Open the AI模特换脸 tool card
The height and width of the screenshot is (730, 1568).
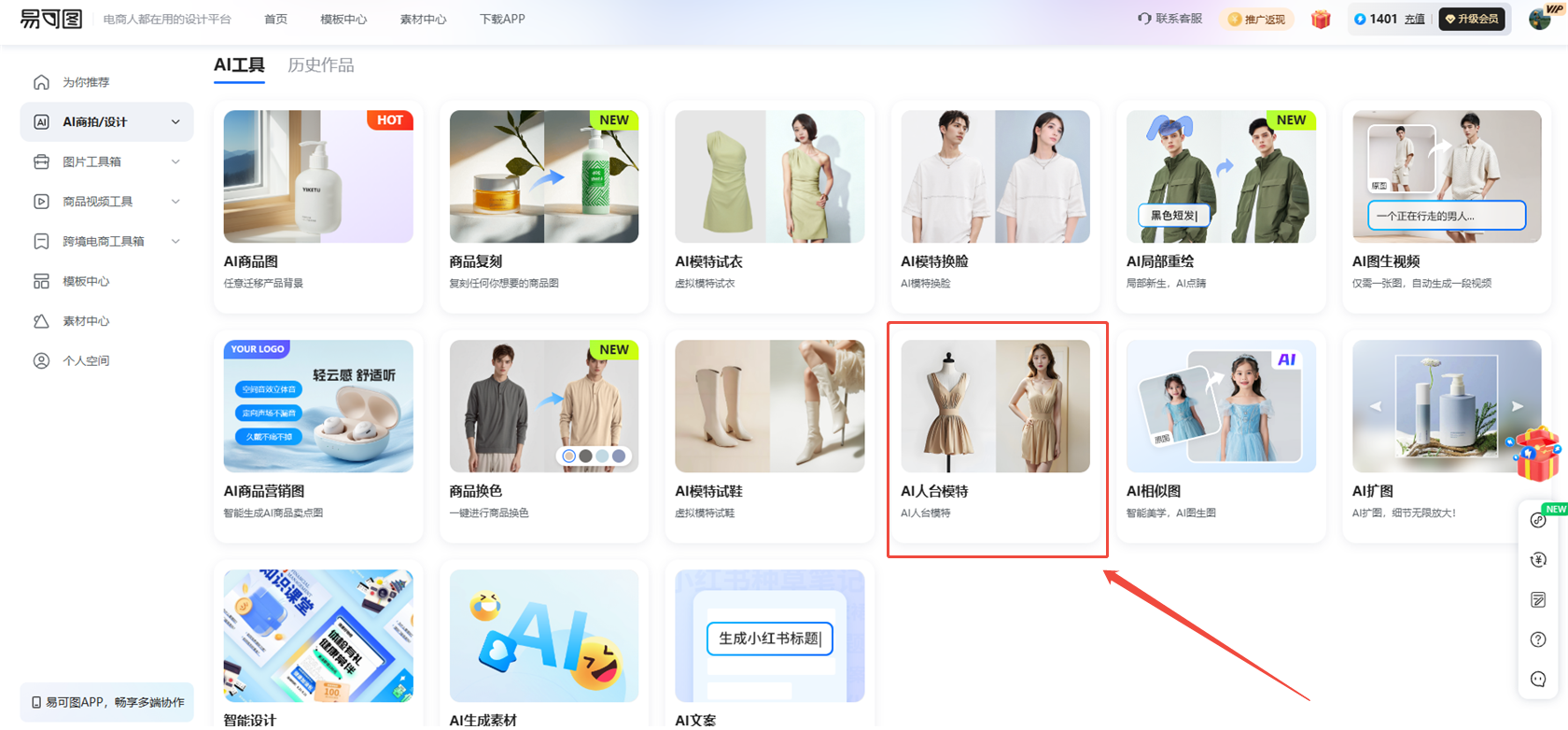pos(996,207)
